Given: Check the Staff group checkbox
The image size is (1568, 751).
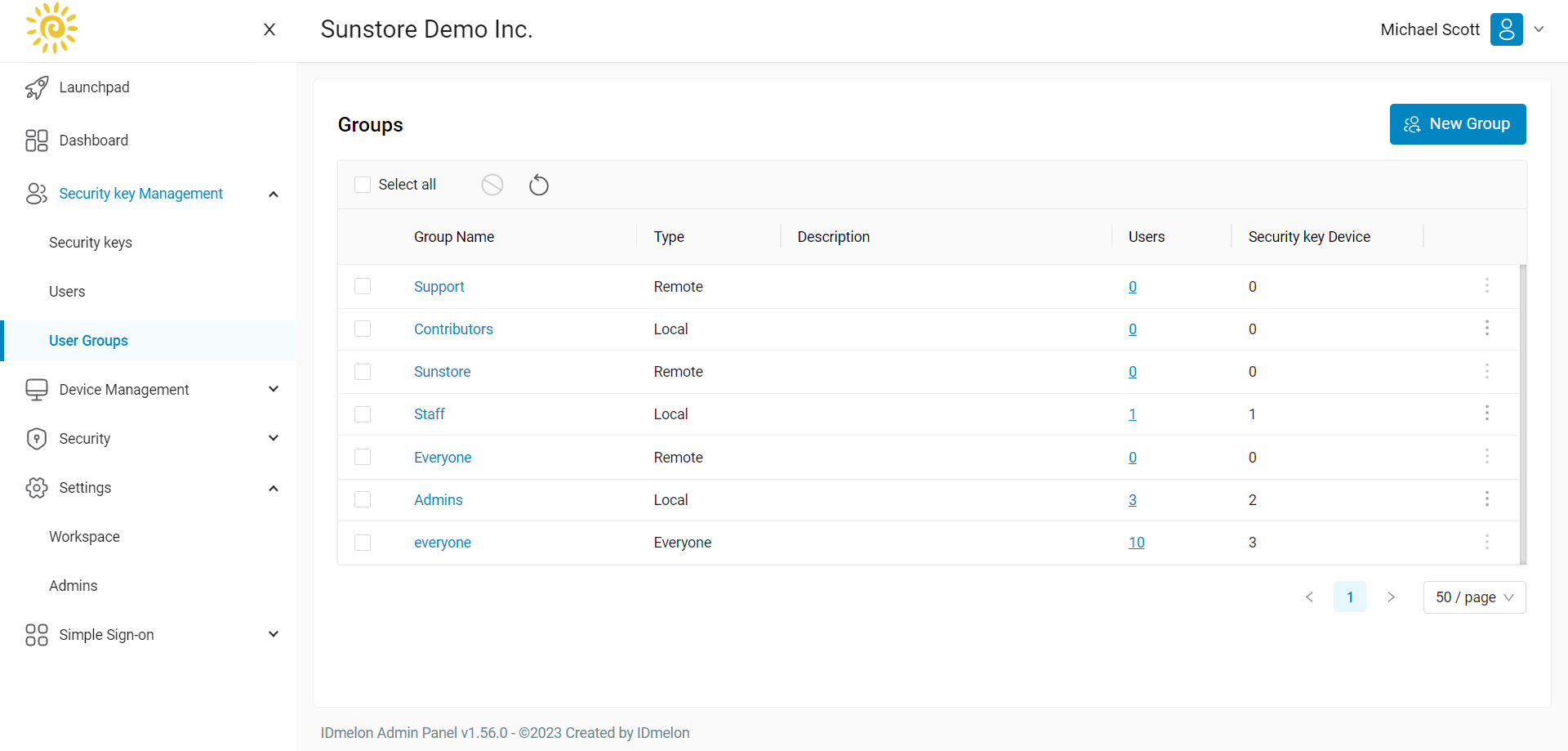Looking at the screenshot, I should [x=363, y=414].
